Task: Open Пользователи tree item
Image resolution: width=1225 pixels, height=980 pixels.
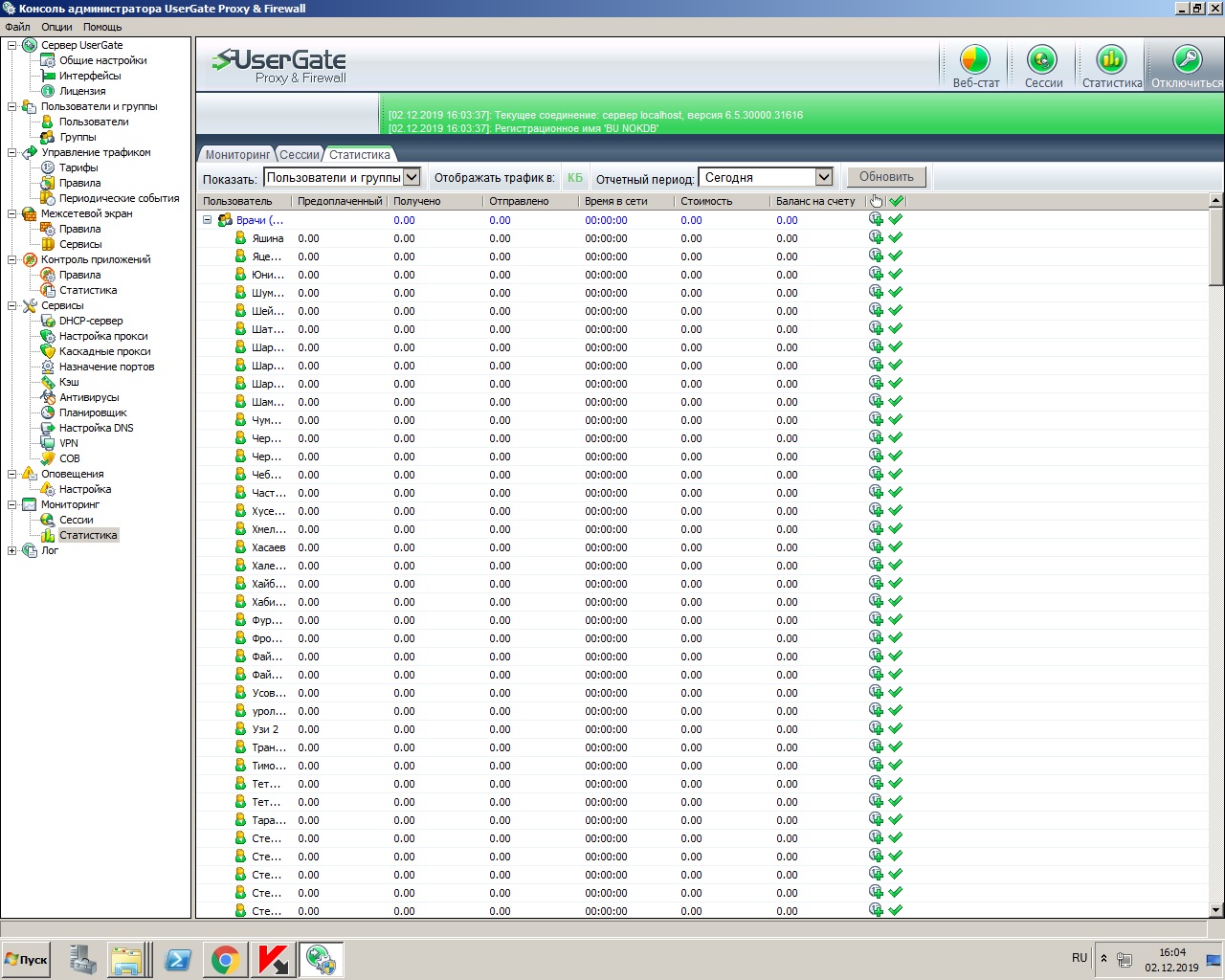Action: pos(94,122)
